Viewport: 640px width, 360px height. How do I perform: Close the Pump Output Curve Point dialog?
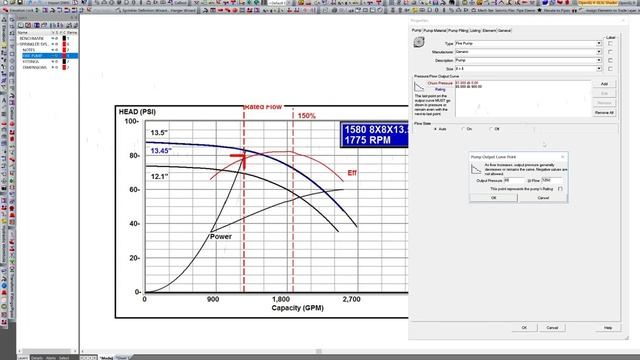(563, 157)
